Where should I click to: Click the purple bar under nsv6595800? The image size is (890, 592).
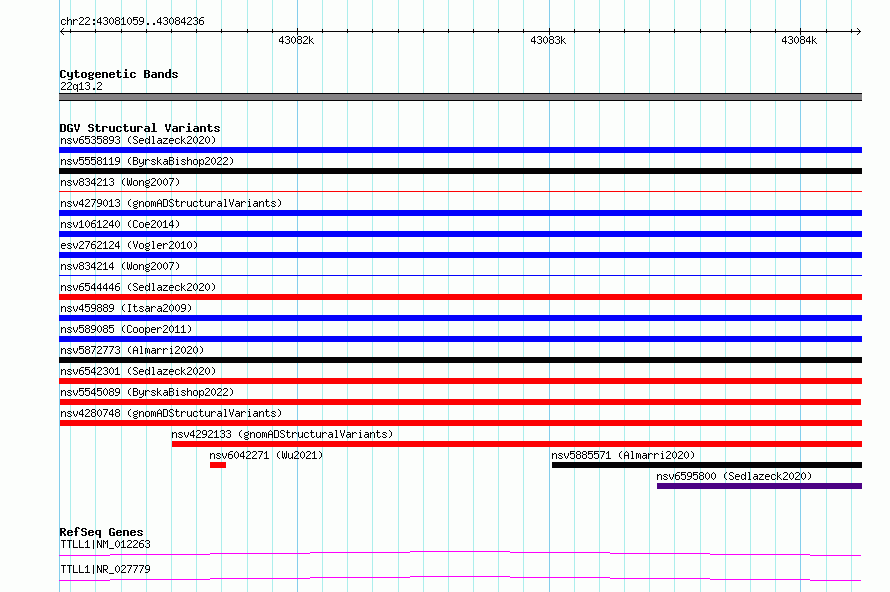pos(759,486)
